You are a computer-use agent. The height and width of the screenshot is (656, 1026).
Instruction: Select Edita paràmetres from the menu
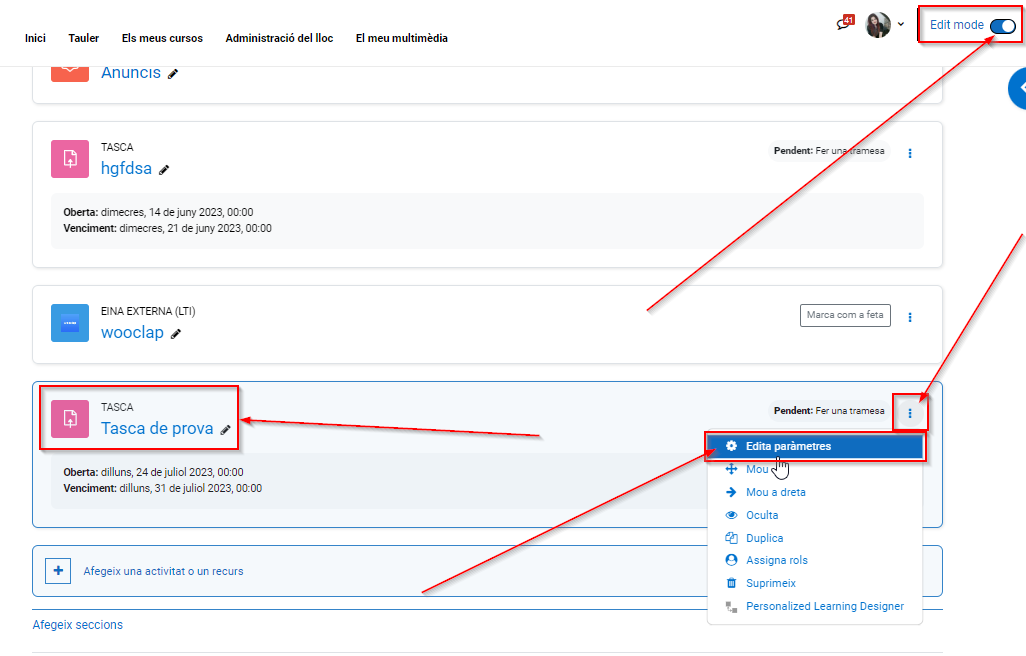coord(788,446)
